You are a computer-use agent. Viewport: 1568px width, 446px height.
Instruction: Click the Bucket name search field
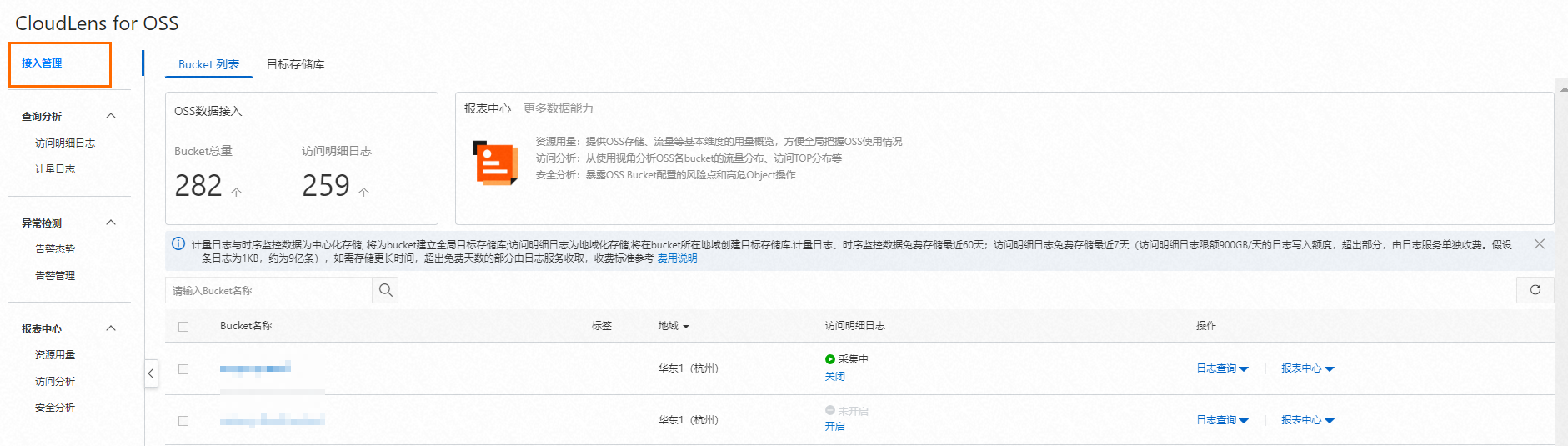[268, 290]
